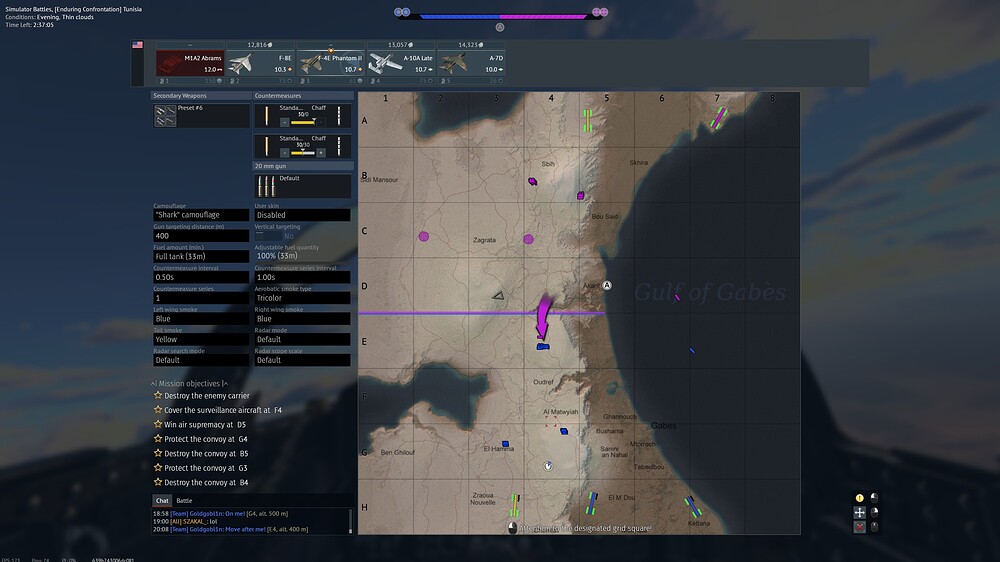Screen dimensions: 1000x562
Task: Click the red X map icon
Action: coord(859,527)
